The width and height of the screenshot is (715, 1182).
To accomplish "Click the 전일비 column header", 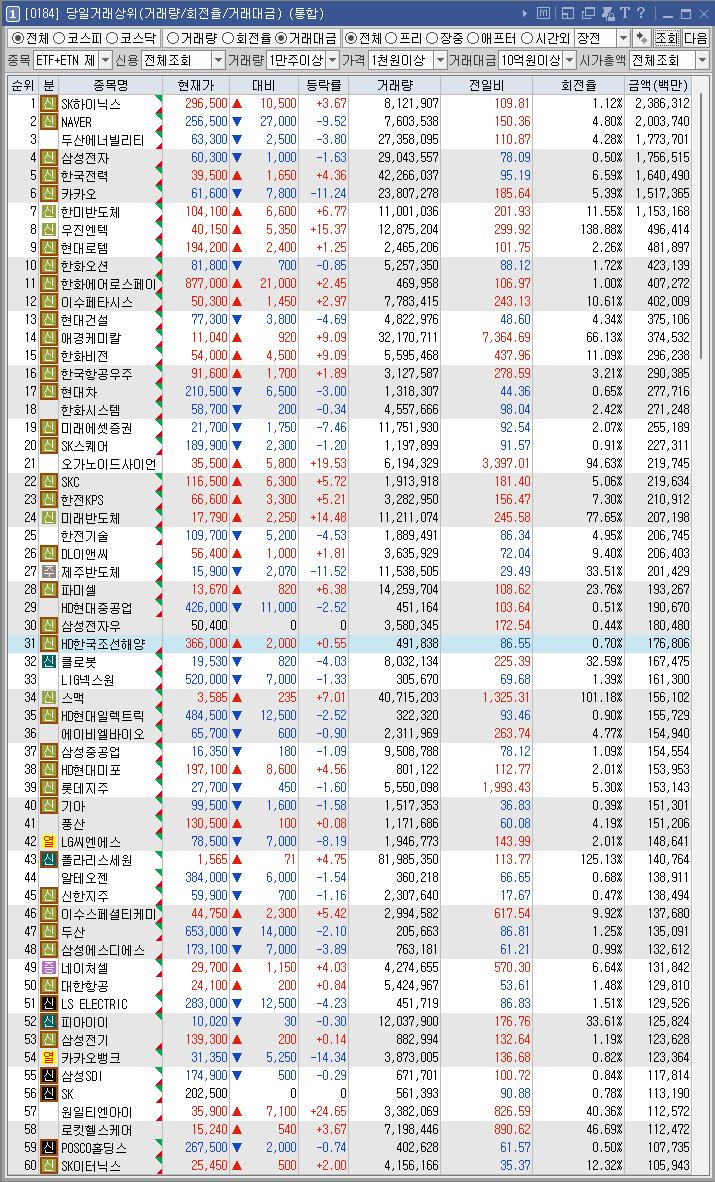I will pyautogui.click(x=486, y=86).
